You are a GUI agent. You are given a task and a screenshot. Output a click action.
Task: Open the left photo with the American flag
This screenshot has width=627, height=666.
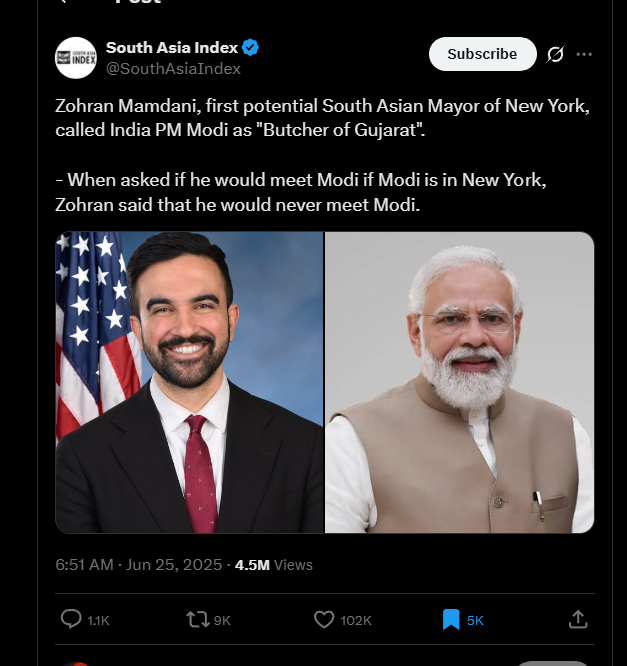(190, 382)
